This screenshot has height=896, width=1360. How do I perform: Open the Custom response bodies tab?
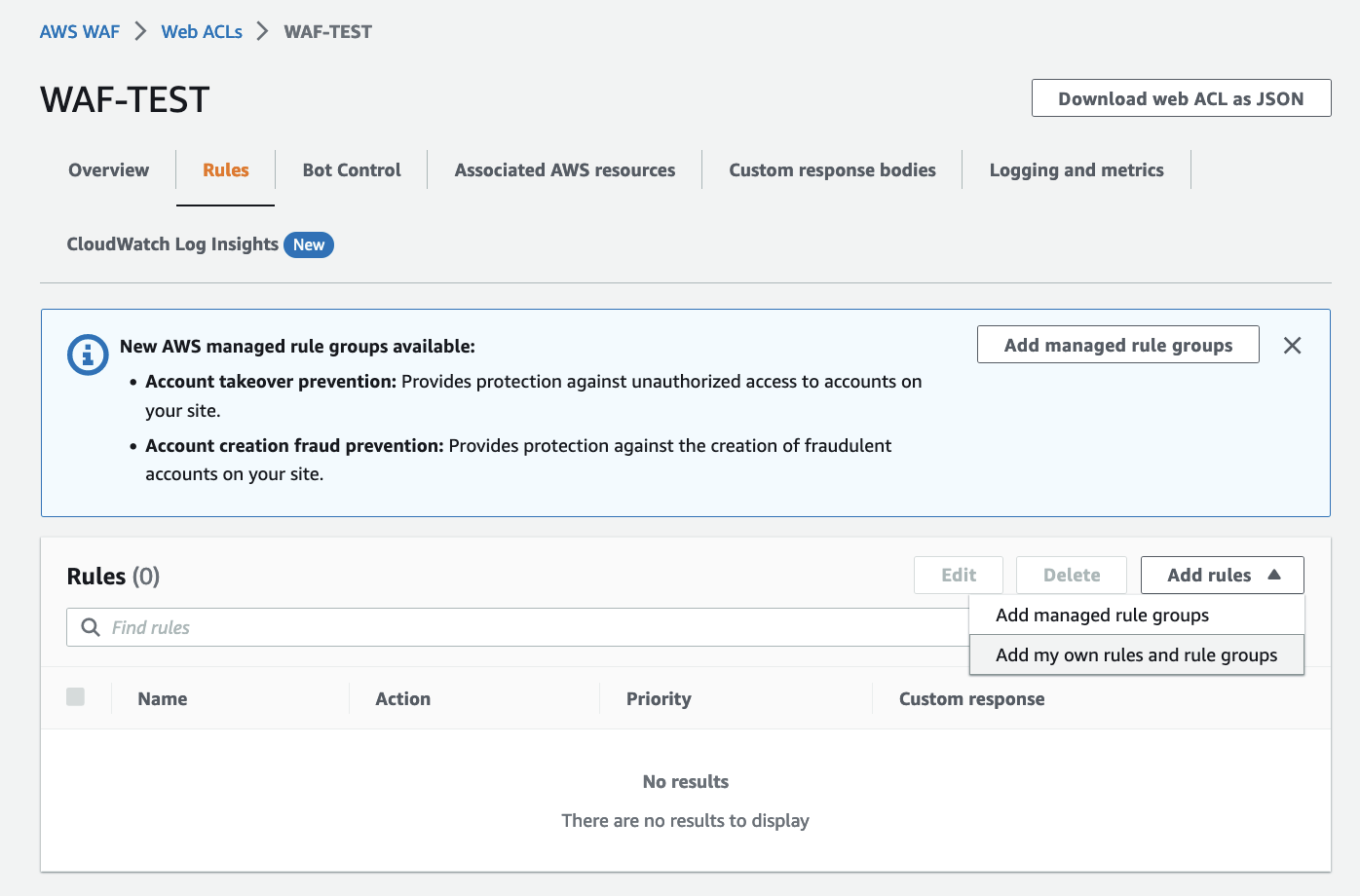tap(832, 170)
